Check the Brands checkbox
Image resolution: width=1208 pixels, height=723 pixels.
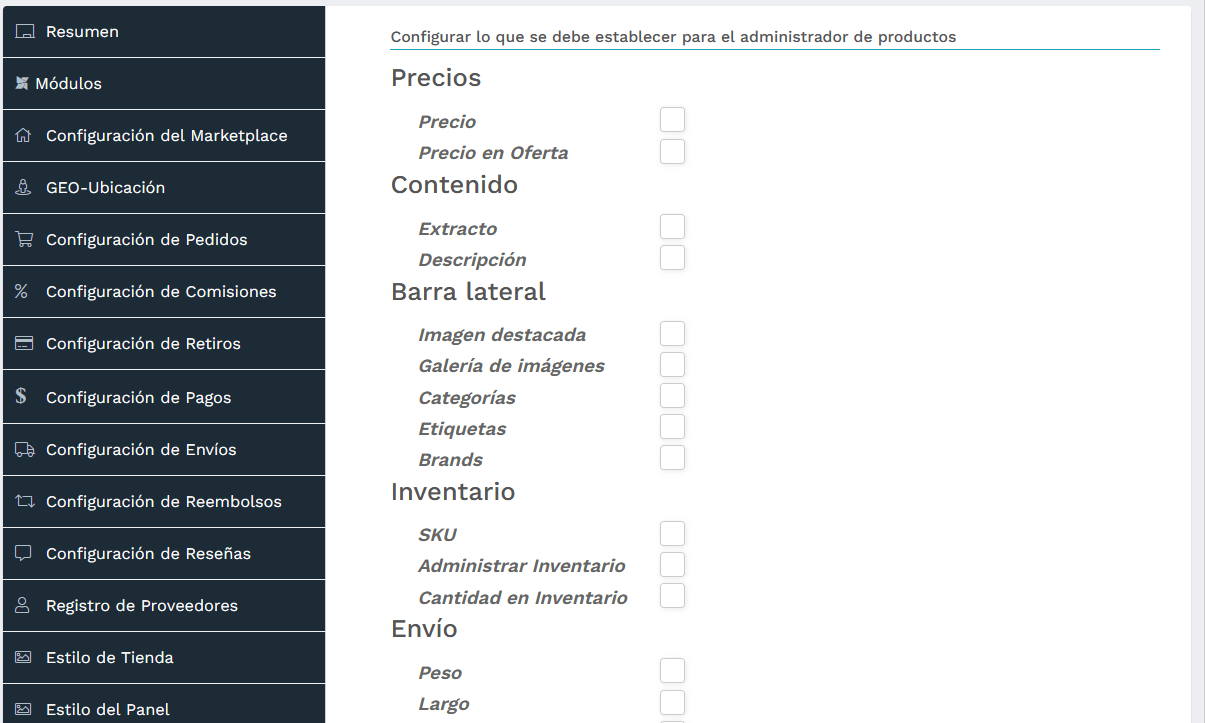pyautogui.click(x=672, y=457)
